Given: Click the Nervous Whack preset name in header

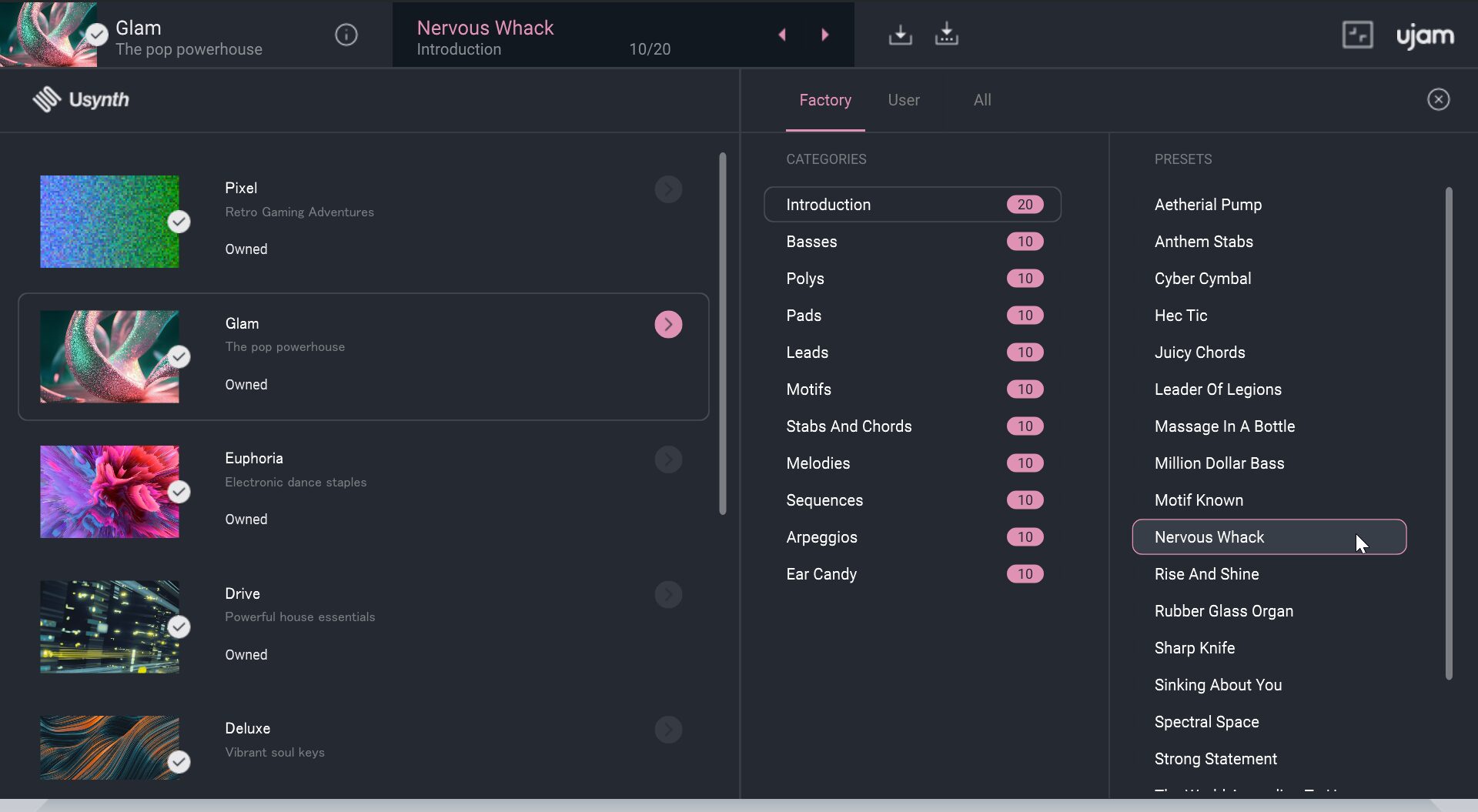Looking at the screenshot, I should (x=485, y=28).
